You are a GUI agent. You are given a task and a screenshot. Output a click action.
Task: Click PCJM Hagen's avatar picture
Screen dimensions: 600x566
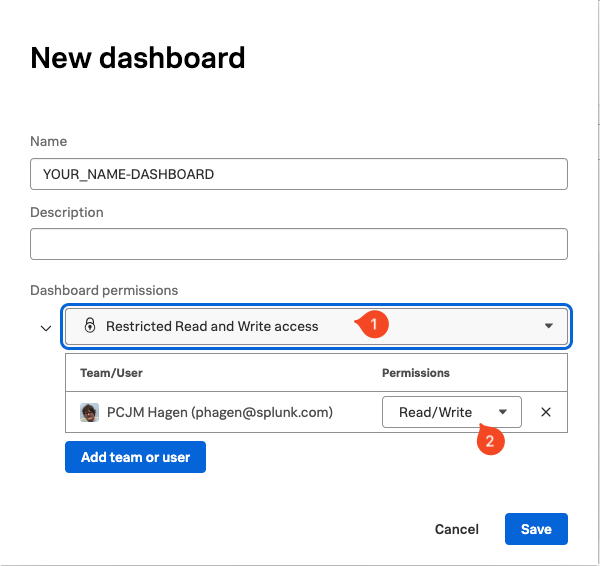point(90,412)
